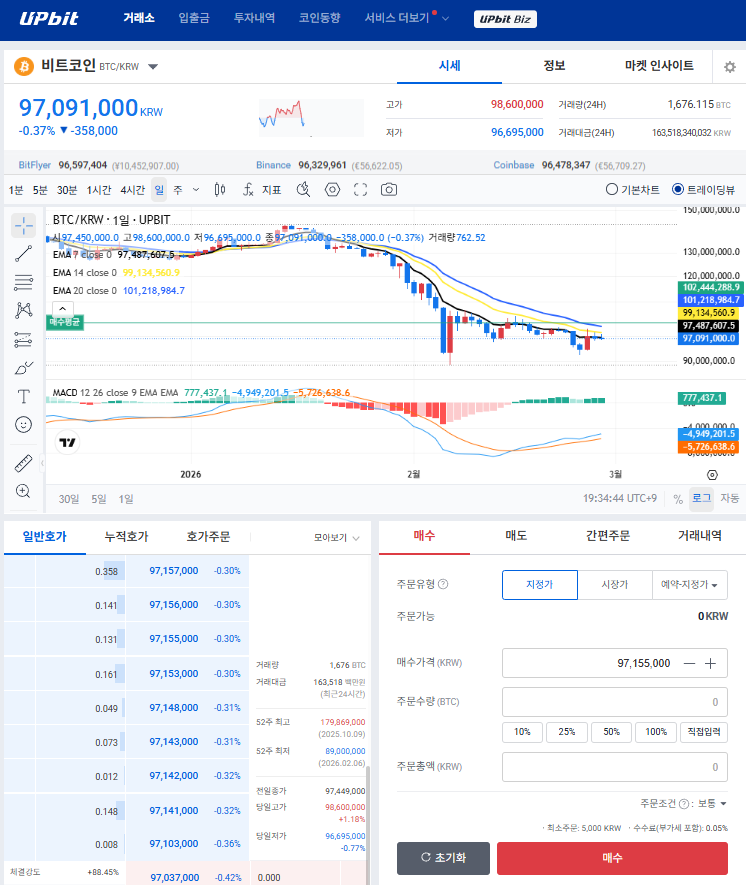Open the timeframe more-options chevron
The image size is (746, 885).
coord(196,190)
